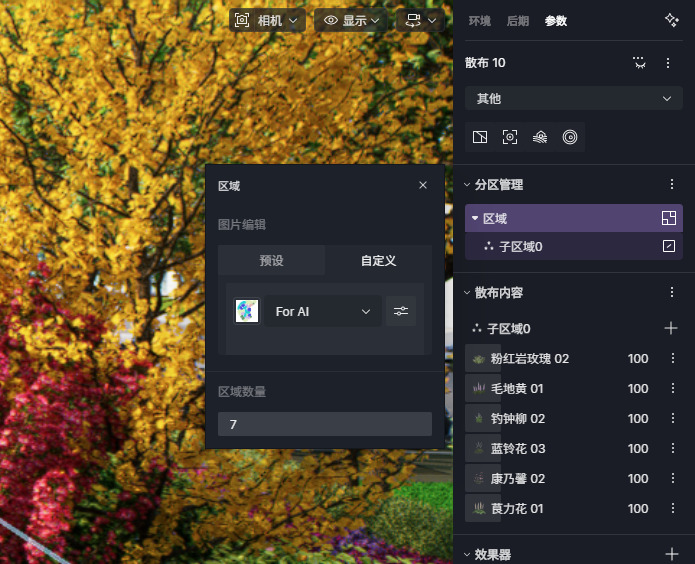Open the 显示 display visibility dropdown
The height and width of the screenshot is (564, 695).
pyautogui.click(x=352, y=20)
